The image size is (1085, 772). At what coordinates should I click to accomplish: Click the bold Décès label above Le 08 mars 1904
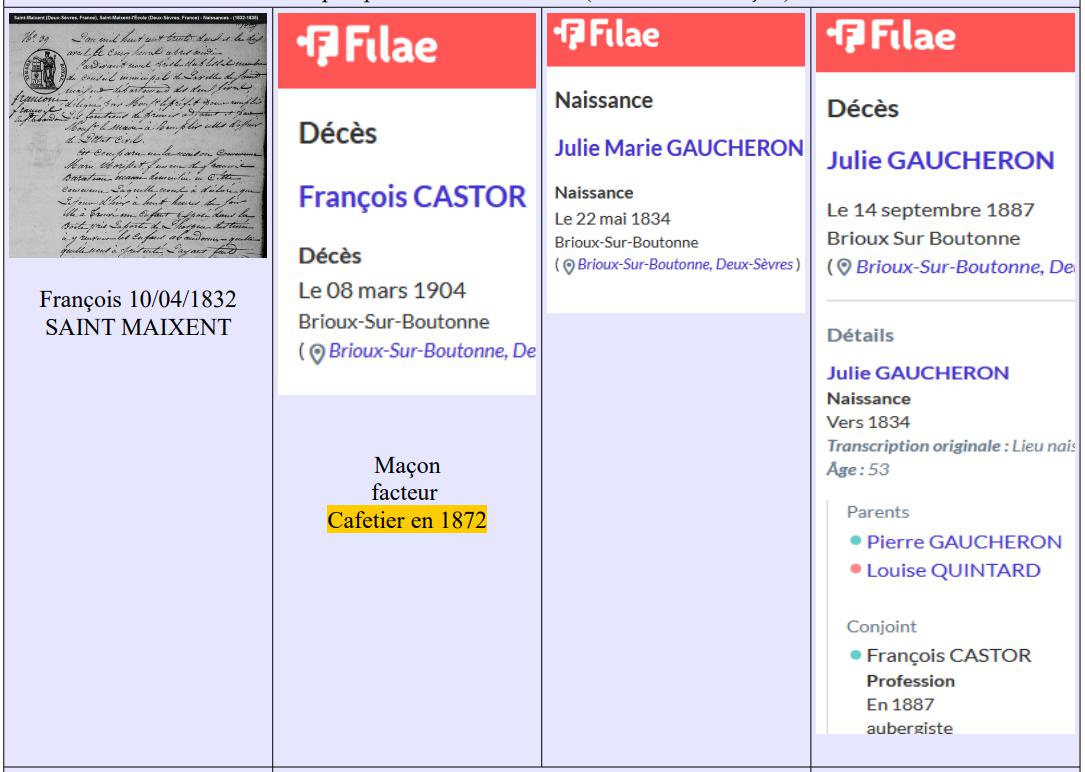[330, 256]
